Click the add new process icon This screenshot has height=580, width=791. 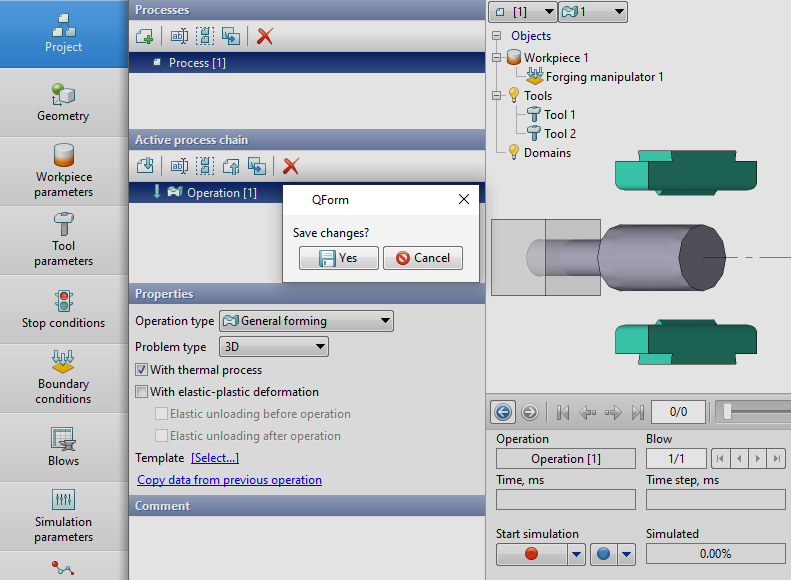pos(146,37)
